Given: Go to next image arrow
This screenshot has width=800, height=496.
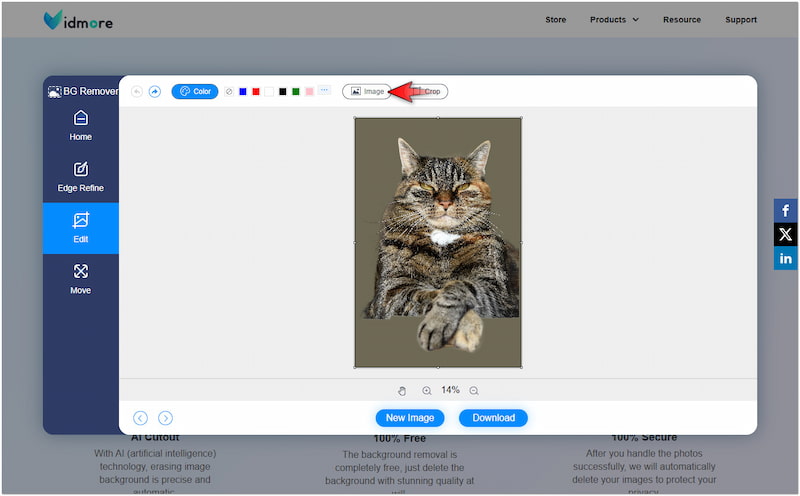Looking at the screenshot, I should tap(166, 418).
